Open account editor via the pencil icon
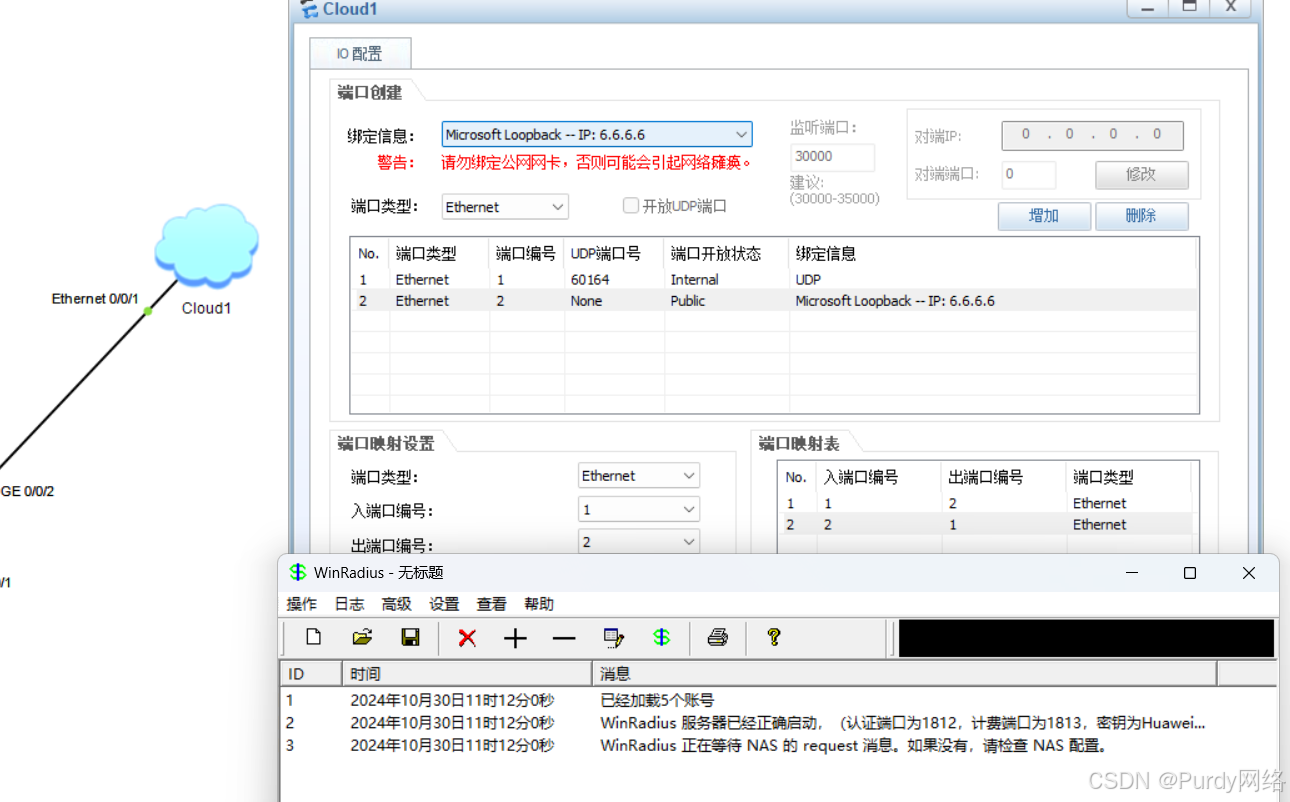 click(613, 637)
